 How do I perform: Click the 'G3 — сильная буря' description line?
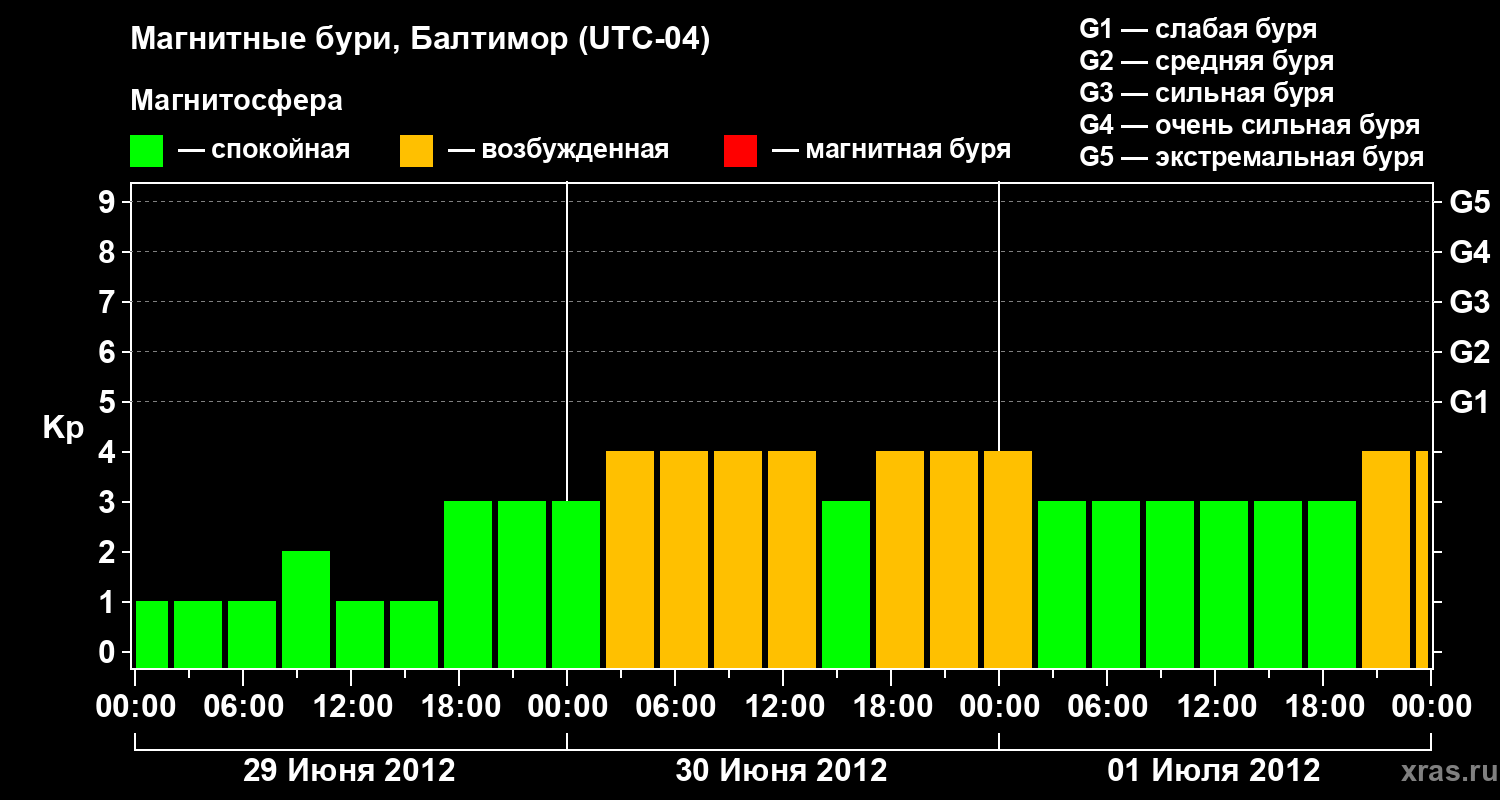(1206, 93)
